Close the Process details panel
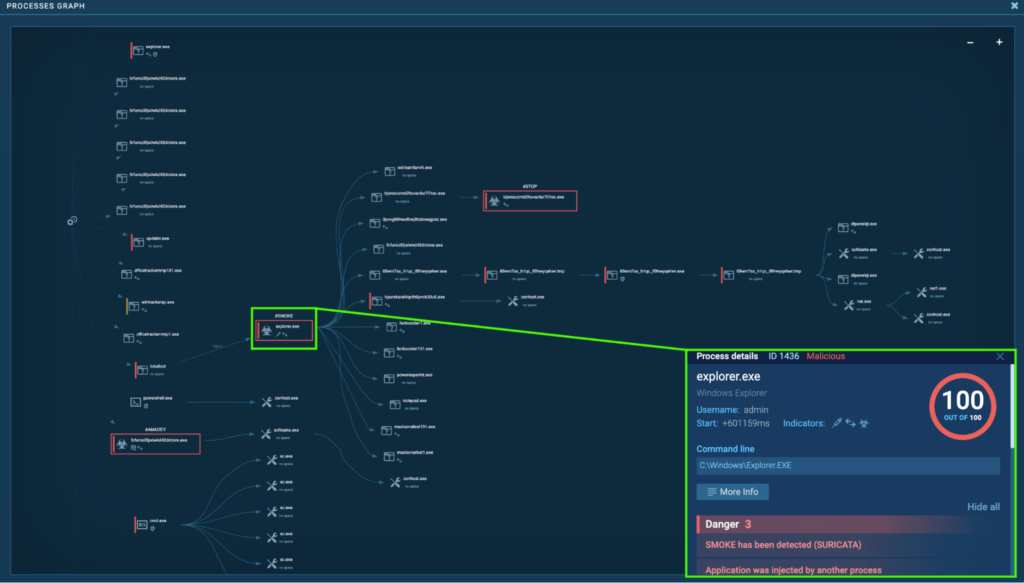Image resolution: width=1024 pixels, height=583 pixels. click(1000, 356)
